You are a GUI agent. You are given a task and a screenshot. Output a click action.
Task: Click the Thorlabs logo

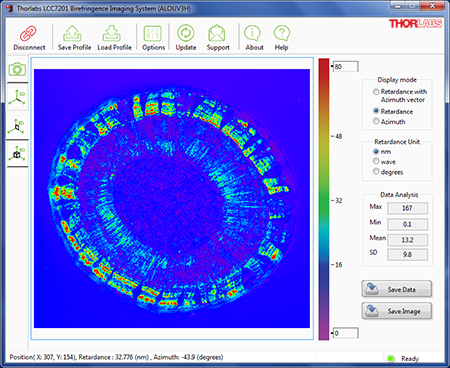click(415, 23)
